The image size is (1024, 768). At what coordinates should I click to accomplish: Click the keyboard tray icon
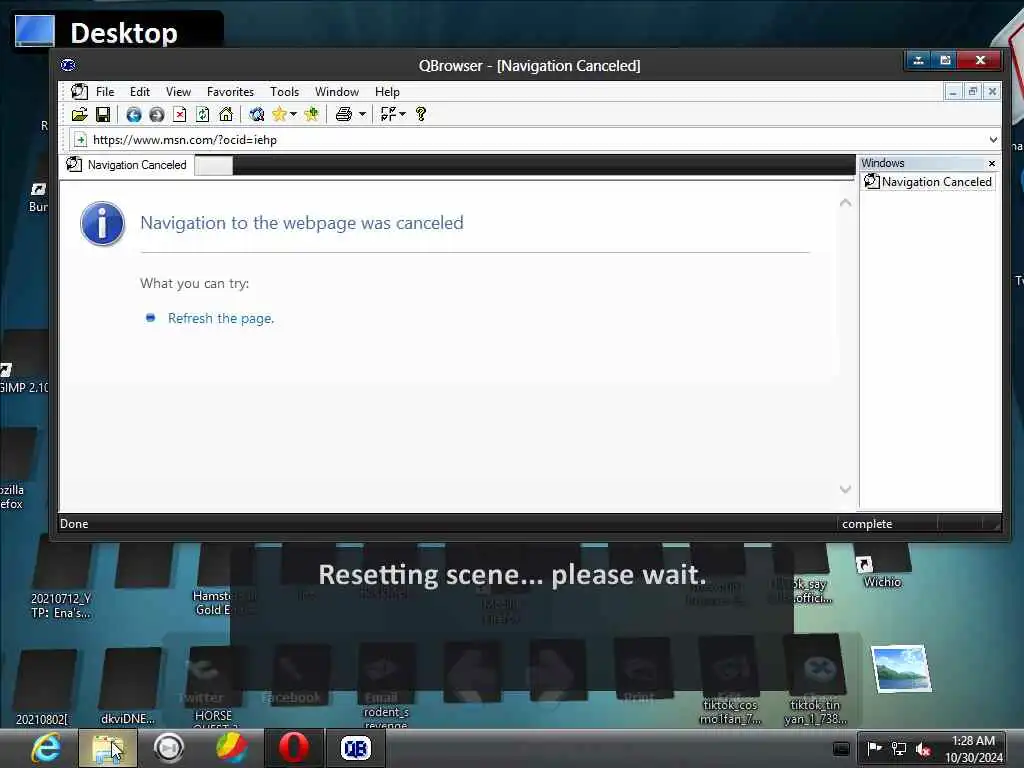[x=842, y=748]
